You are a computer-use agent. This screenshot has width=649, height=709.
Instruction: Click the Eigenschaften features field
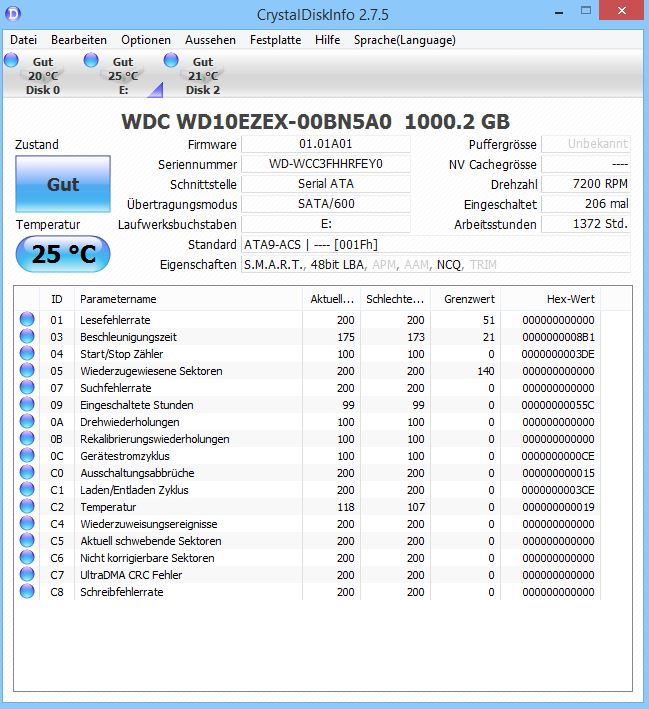(436, 265)
